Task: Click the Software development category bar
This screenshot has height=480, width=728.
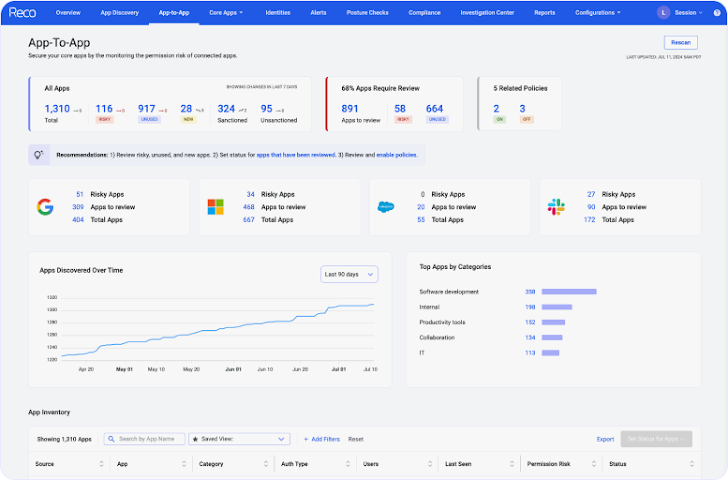Action: (569, 292)
